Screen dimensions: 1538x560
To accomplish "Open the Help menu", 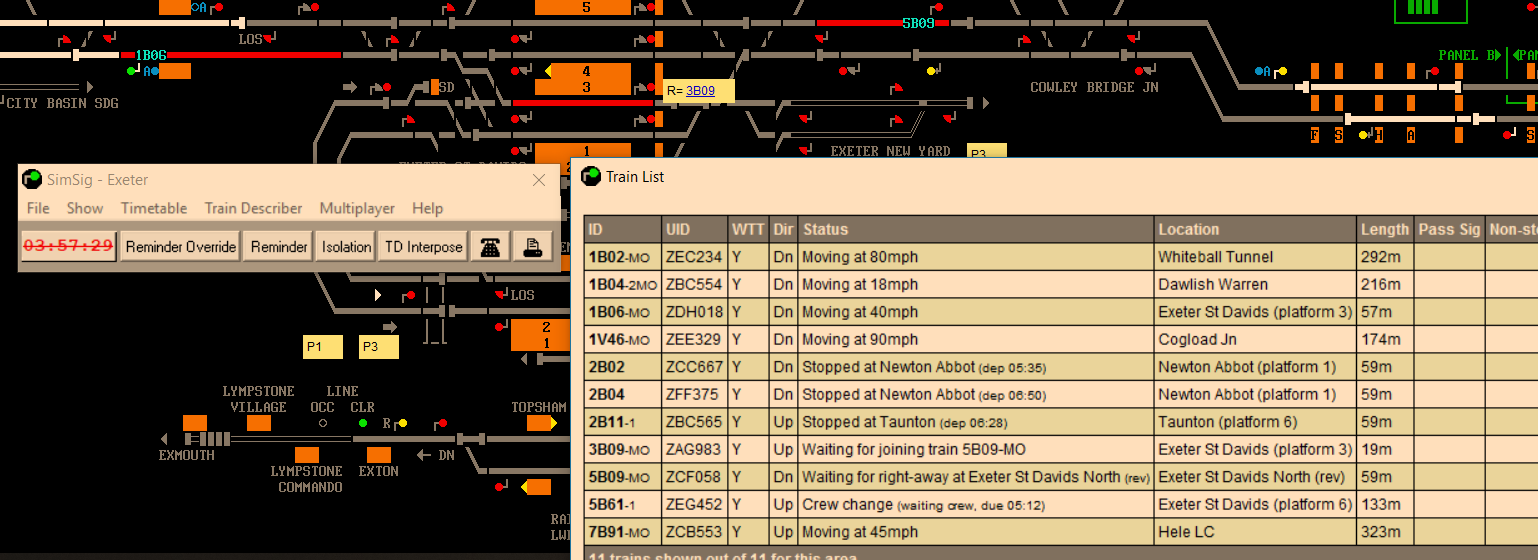I will pyautogui.click(x=427, y=208).
